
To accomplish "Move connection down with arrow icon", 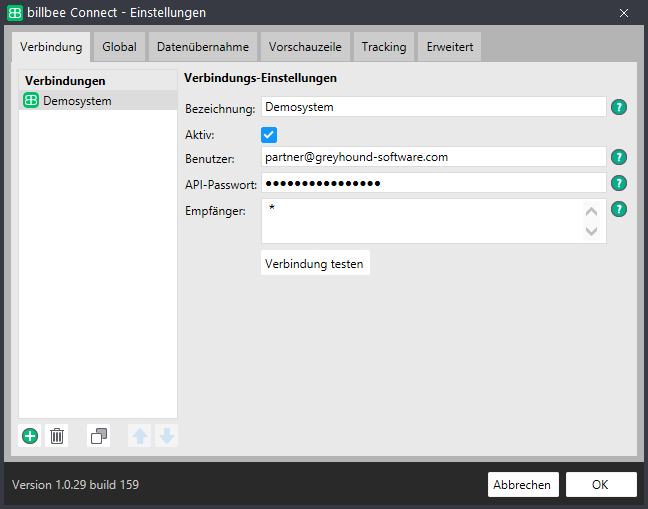I will [167, 436].
